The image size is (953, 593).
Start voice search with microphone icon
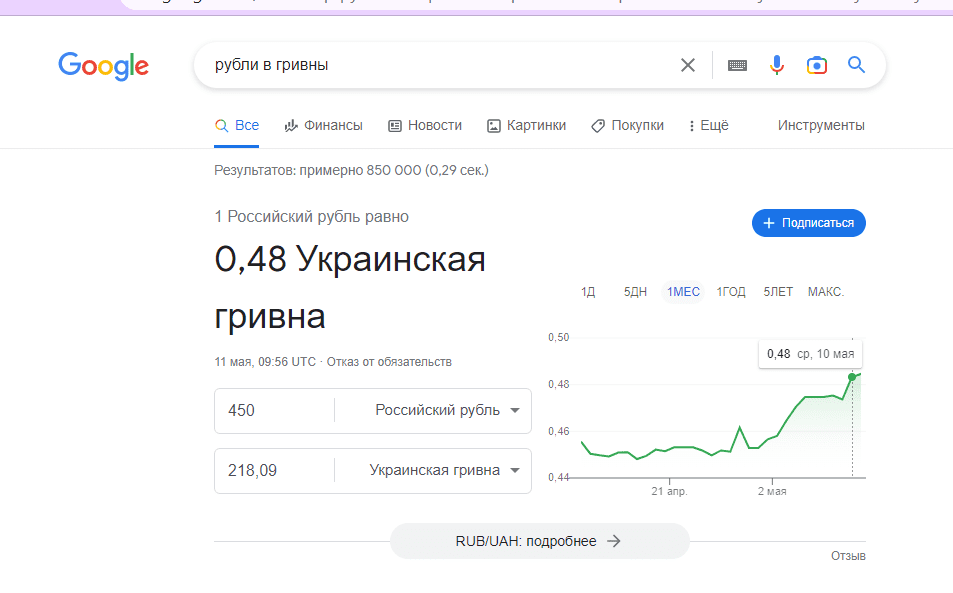point(776,66)
